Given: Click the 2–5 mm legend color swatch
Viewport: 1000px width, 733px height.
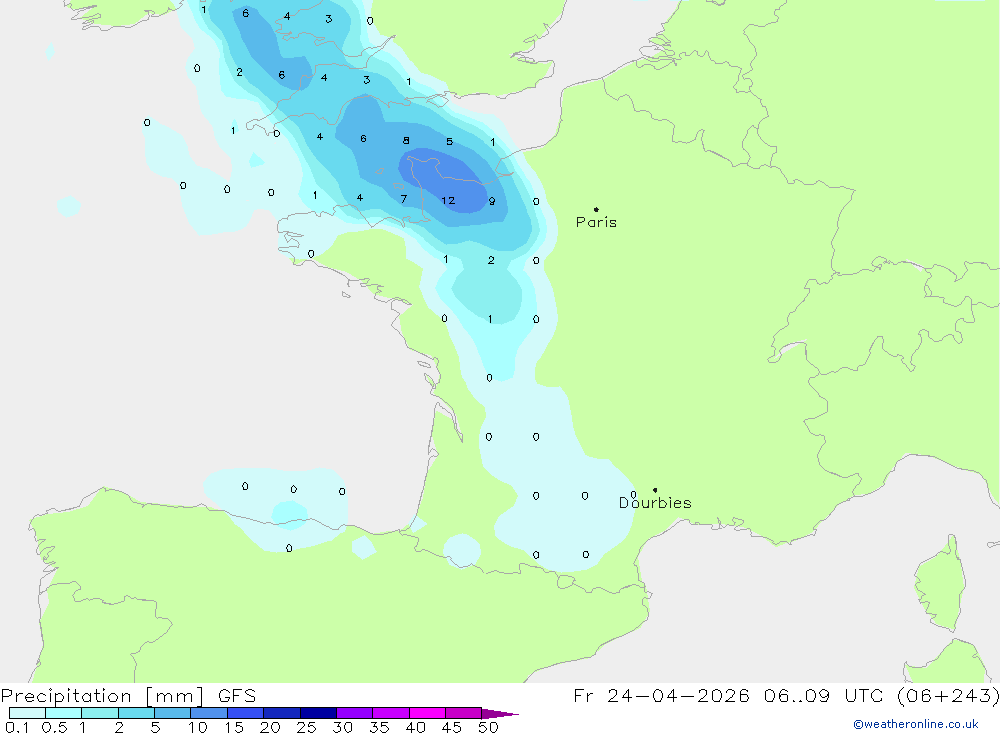Looking at the screenshot, I should point(136,713).
